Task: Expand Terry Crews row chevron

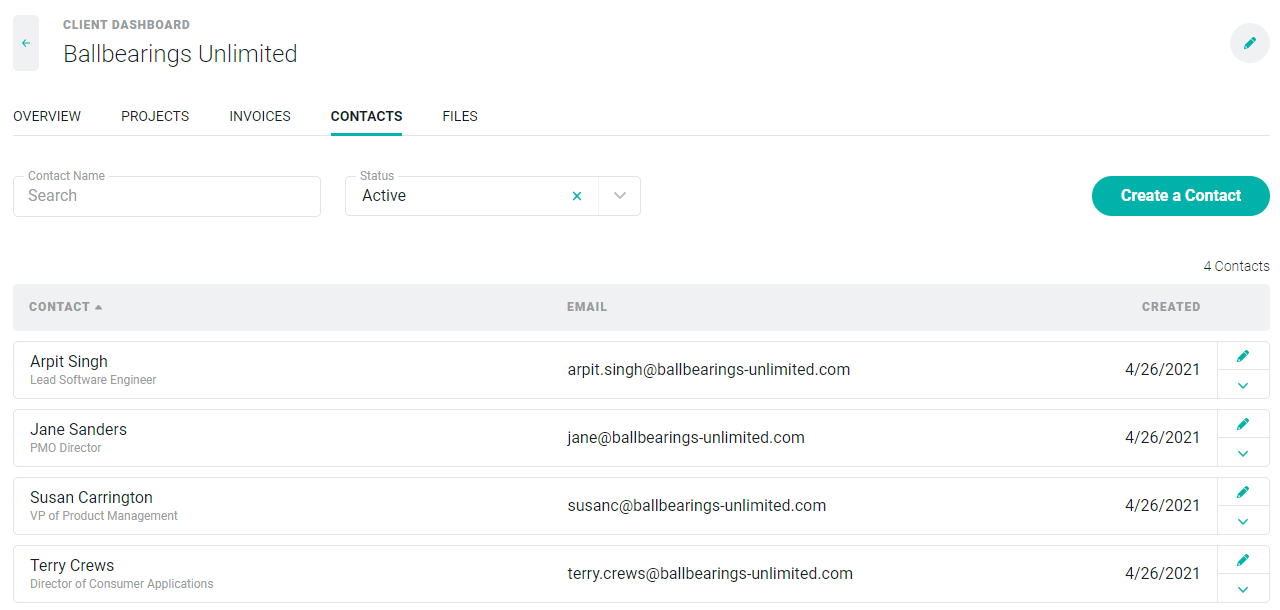Action: (1243, 589)
